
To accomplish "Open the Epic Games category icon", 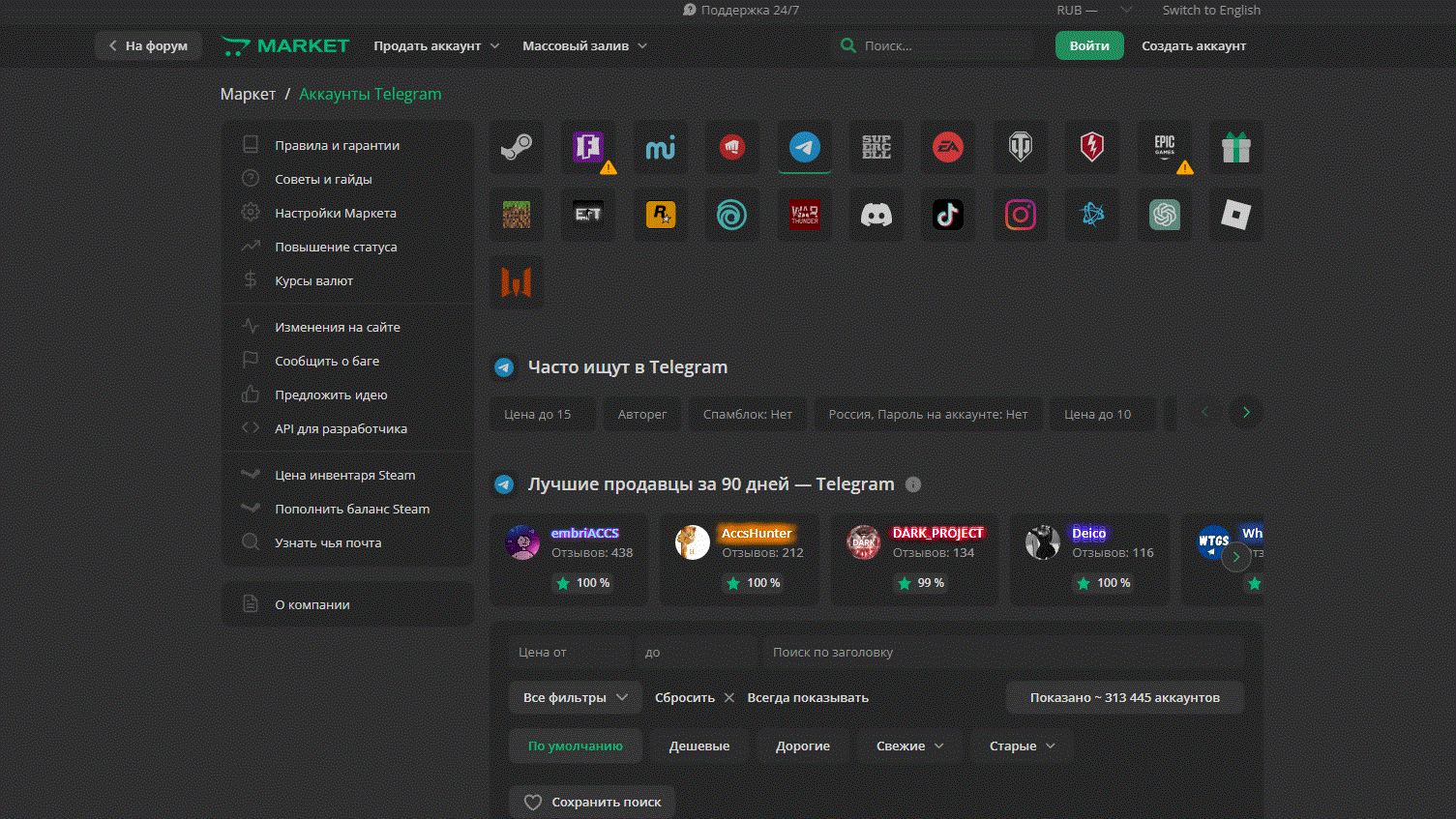I will pos(1165,147).
